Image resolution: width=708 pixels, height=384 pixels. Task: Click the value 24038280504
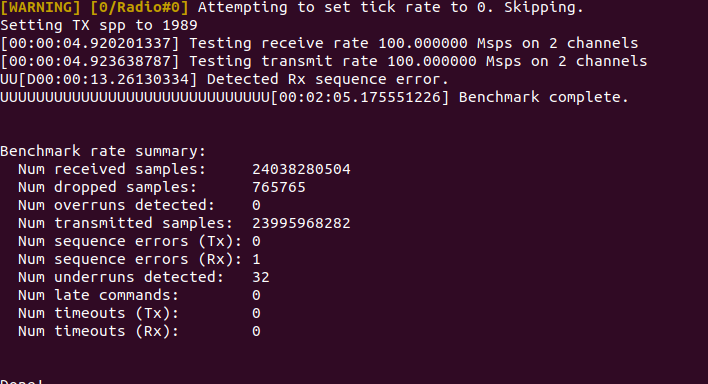tap(301, 169)
